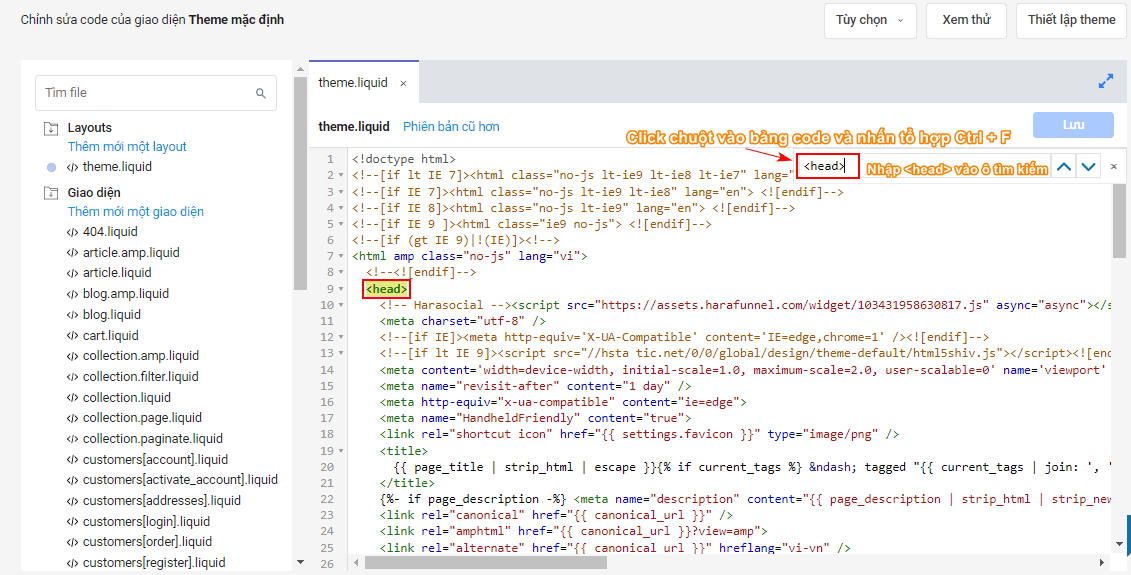Image resolution: width=1131 pixels, height=575 pixels.
Task: Close the code search box
Action: (x=1113, y=167)
